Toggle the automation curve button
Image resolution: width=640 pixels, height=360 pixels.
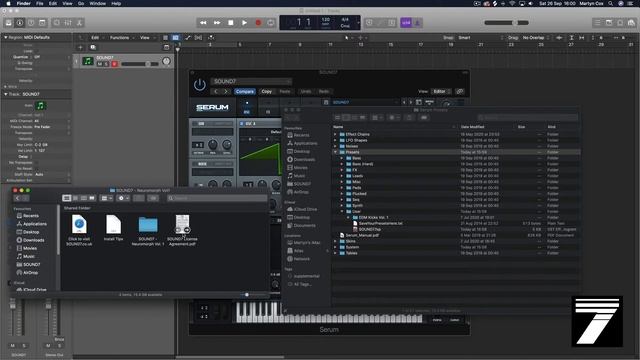coord(188,38)
